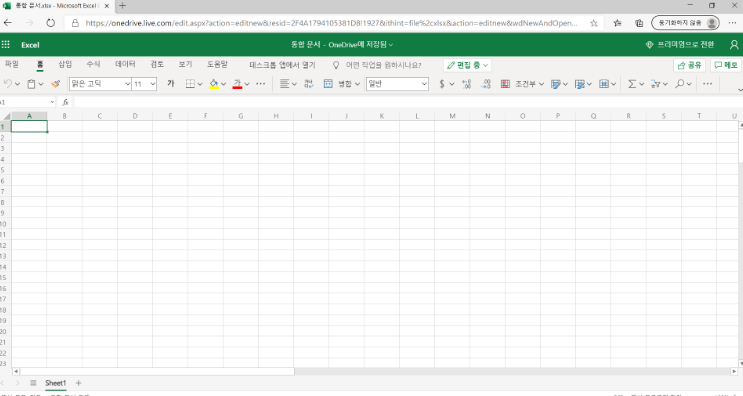Image resolution: width=743 pixels, height=396 pixels.
Task: Click browser refresh button
Action: [50, 23]
